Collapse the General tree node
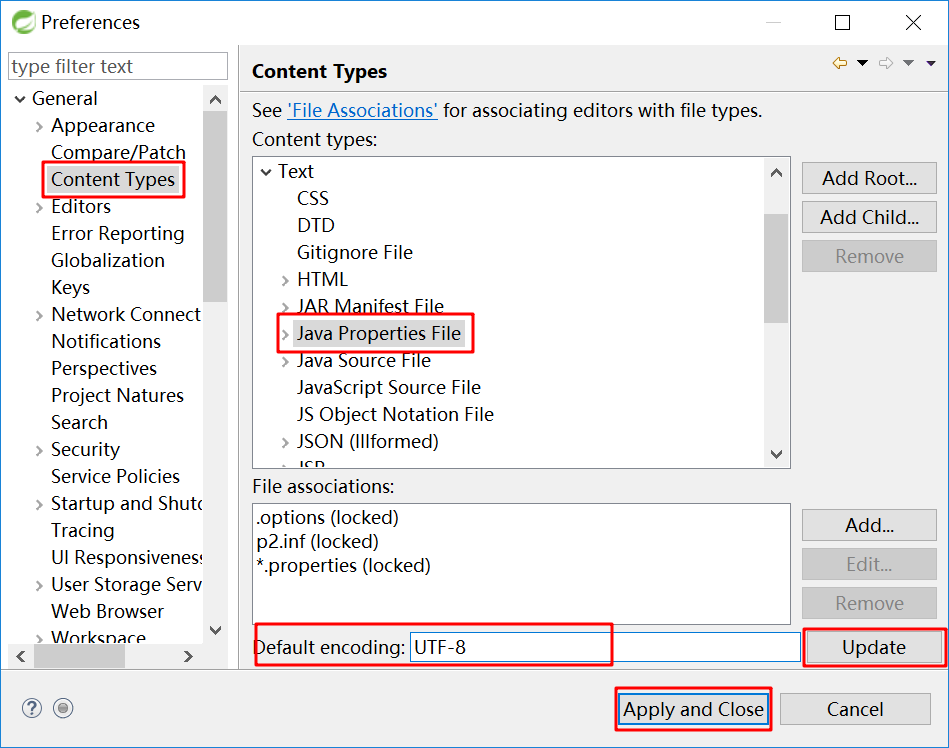Viewport: 949px width, 748px height. click(x=20, y=99)
